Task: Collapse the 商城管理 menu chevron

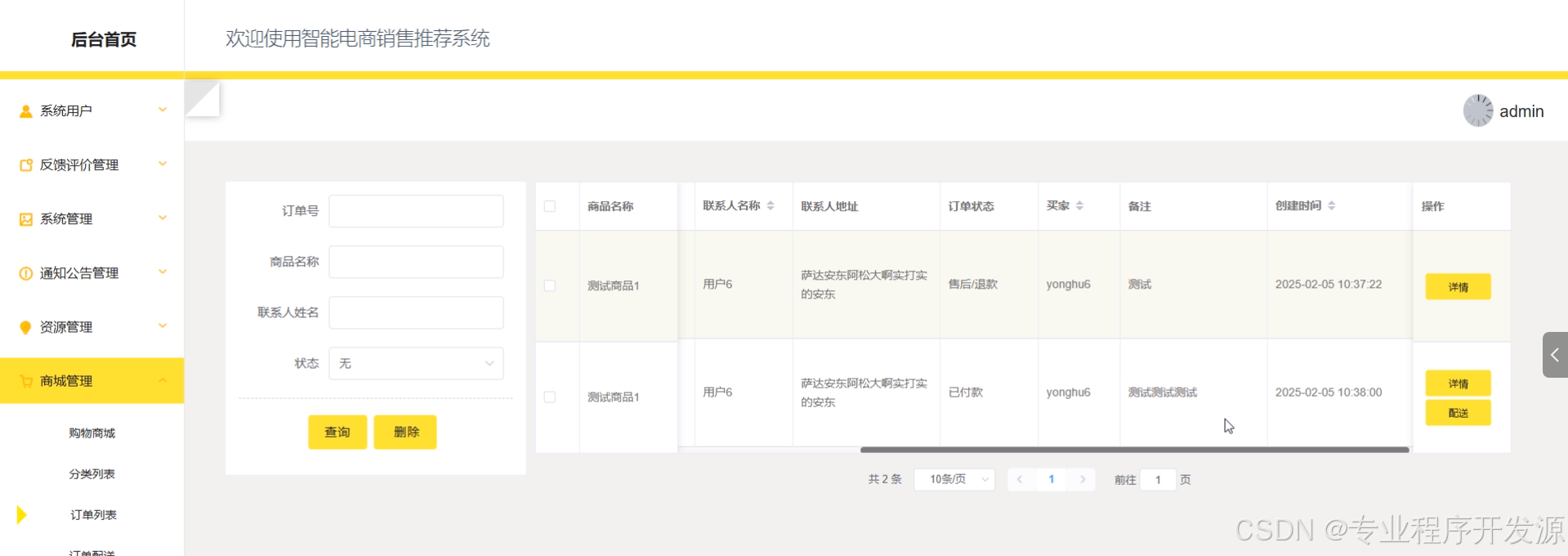Action: click(163, 380)
